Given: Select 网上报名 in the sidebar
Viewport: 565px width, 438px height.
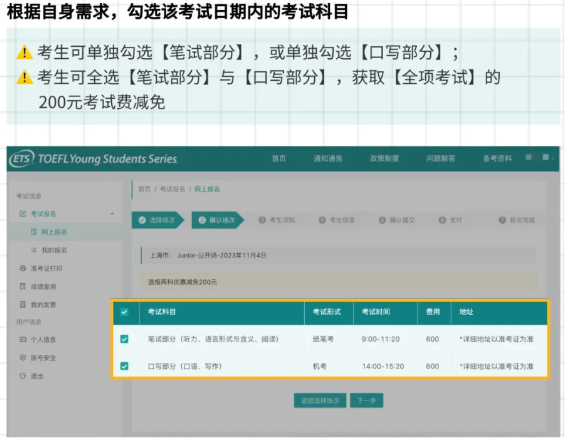Looking at the screenshot, I should 54,232.
